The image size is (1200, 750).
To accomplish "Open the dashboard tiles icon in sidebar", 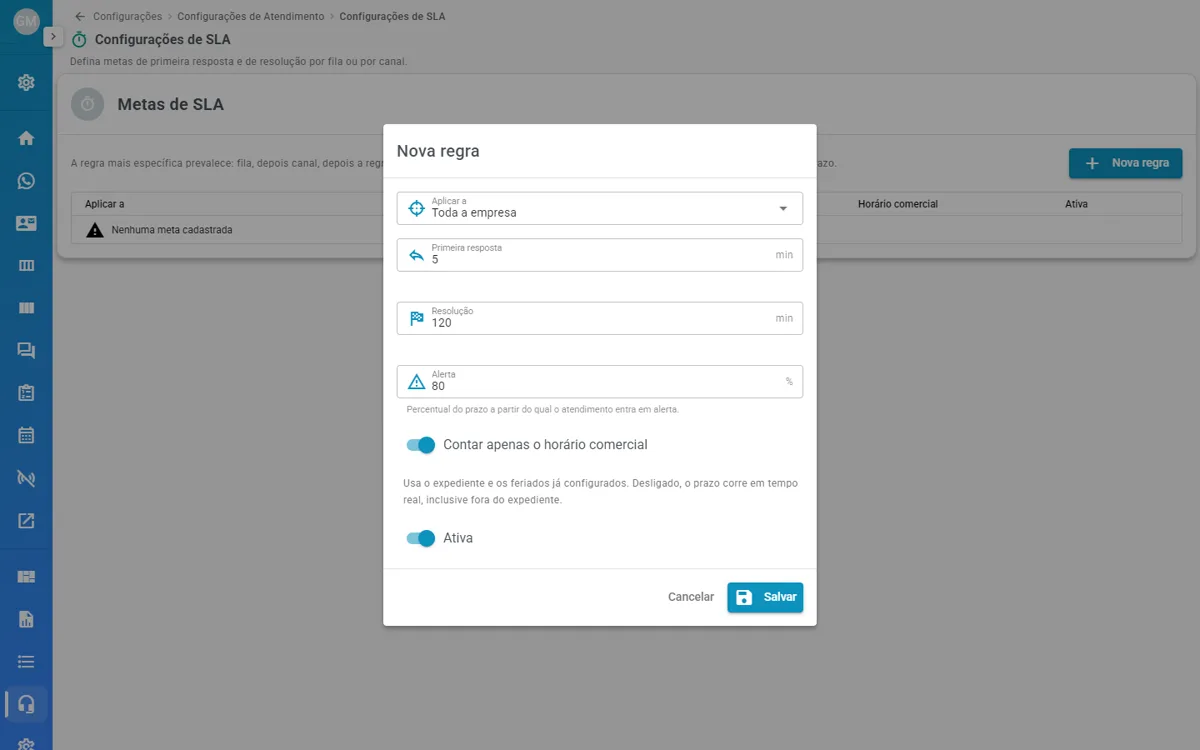I will click(26, 576).
